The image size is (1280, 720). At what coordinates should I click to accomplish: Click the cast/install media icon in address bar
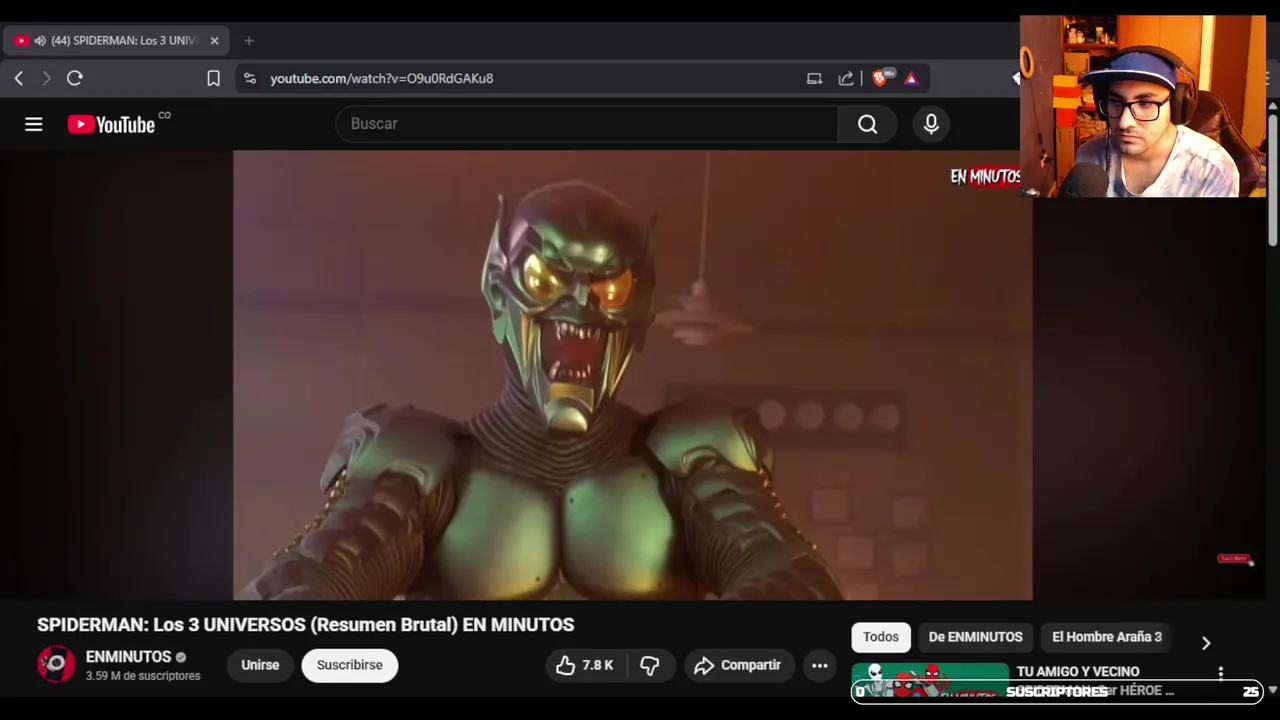814,78
